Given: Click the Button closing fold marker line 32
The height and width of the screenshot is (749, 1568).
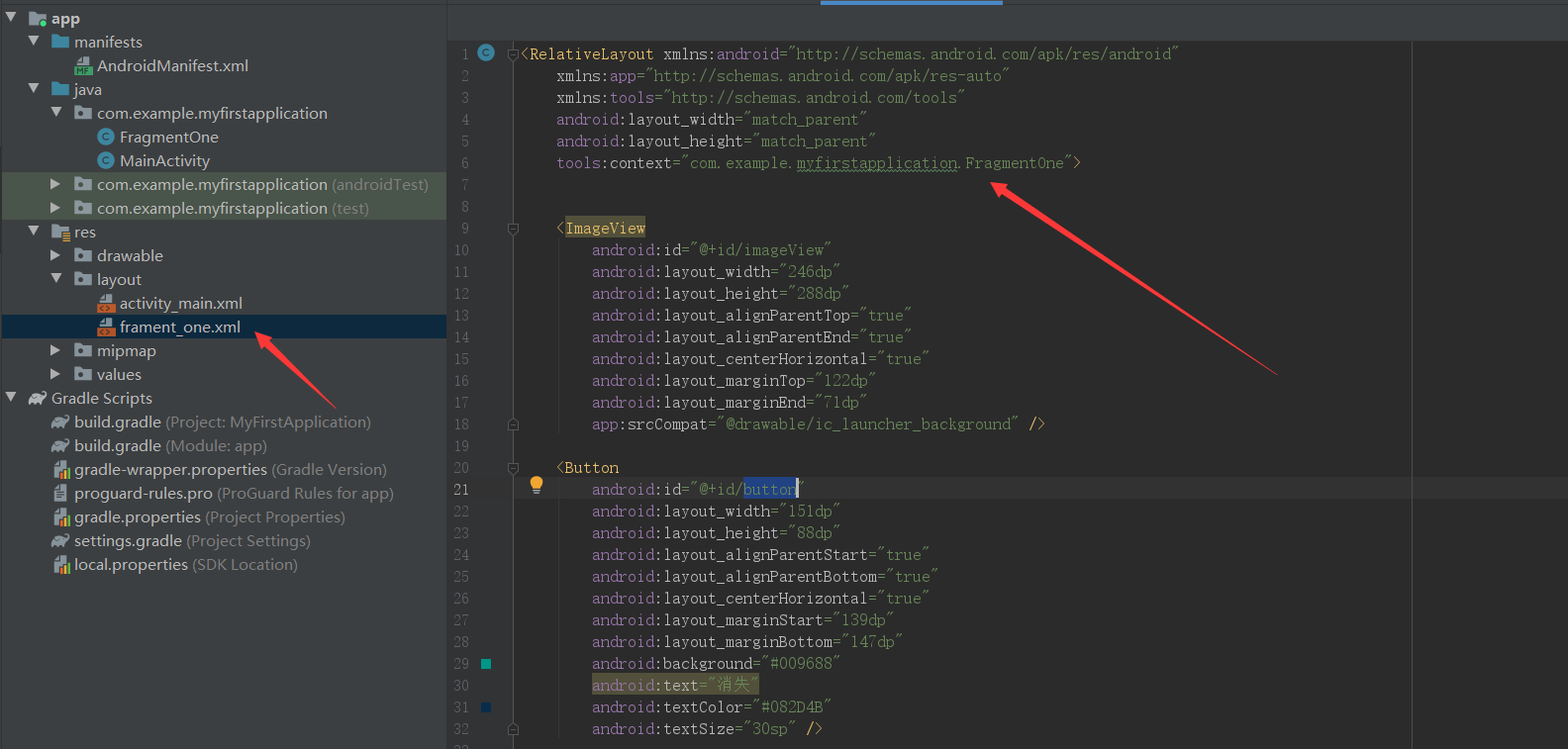Looking at the screenshot, I should 513,729.
